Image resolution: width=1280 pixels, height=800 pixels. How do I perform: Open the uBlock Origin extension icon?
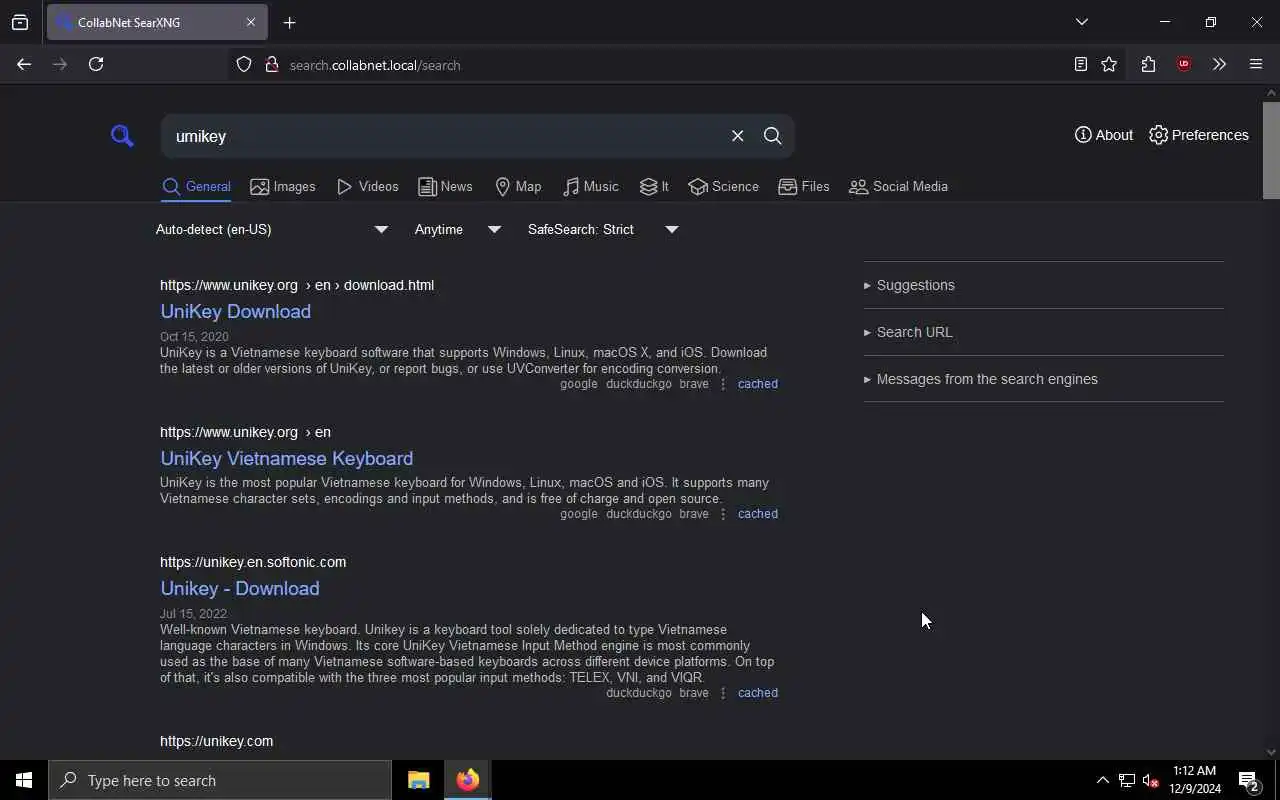tap(1184, 65)
